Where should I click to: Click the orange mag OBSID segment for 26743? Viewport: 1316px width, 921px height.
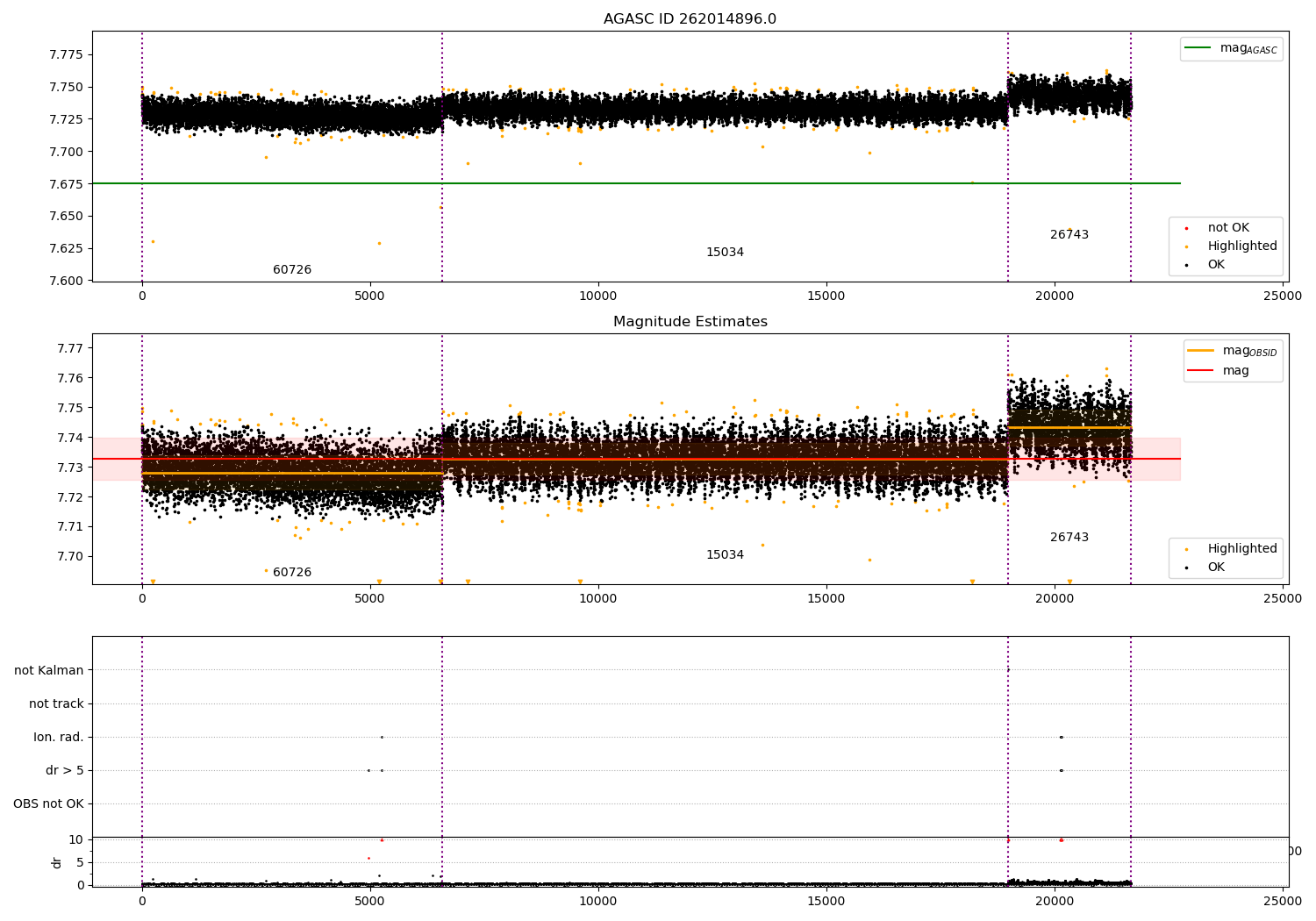pyautogui.click(x=1069, y=428)
